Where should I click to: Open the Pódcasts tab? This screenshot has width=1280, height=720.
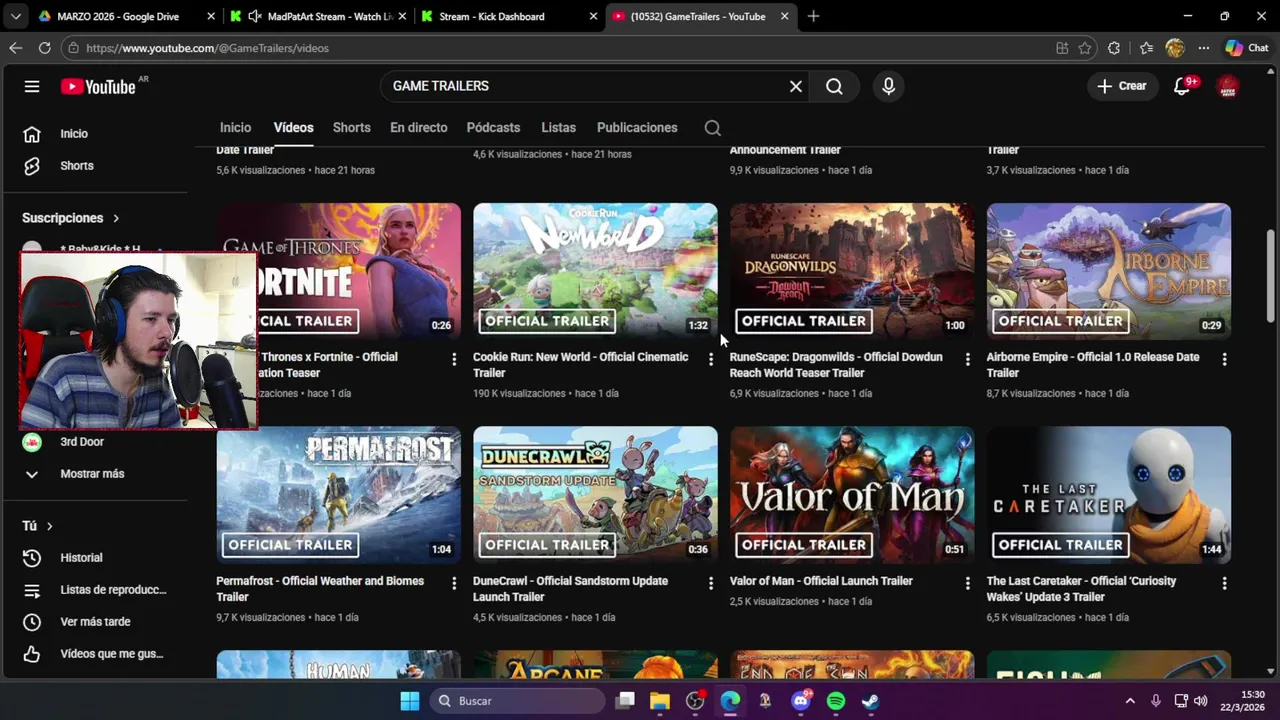point(493,128)
